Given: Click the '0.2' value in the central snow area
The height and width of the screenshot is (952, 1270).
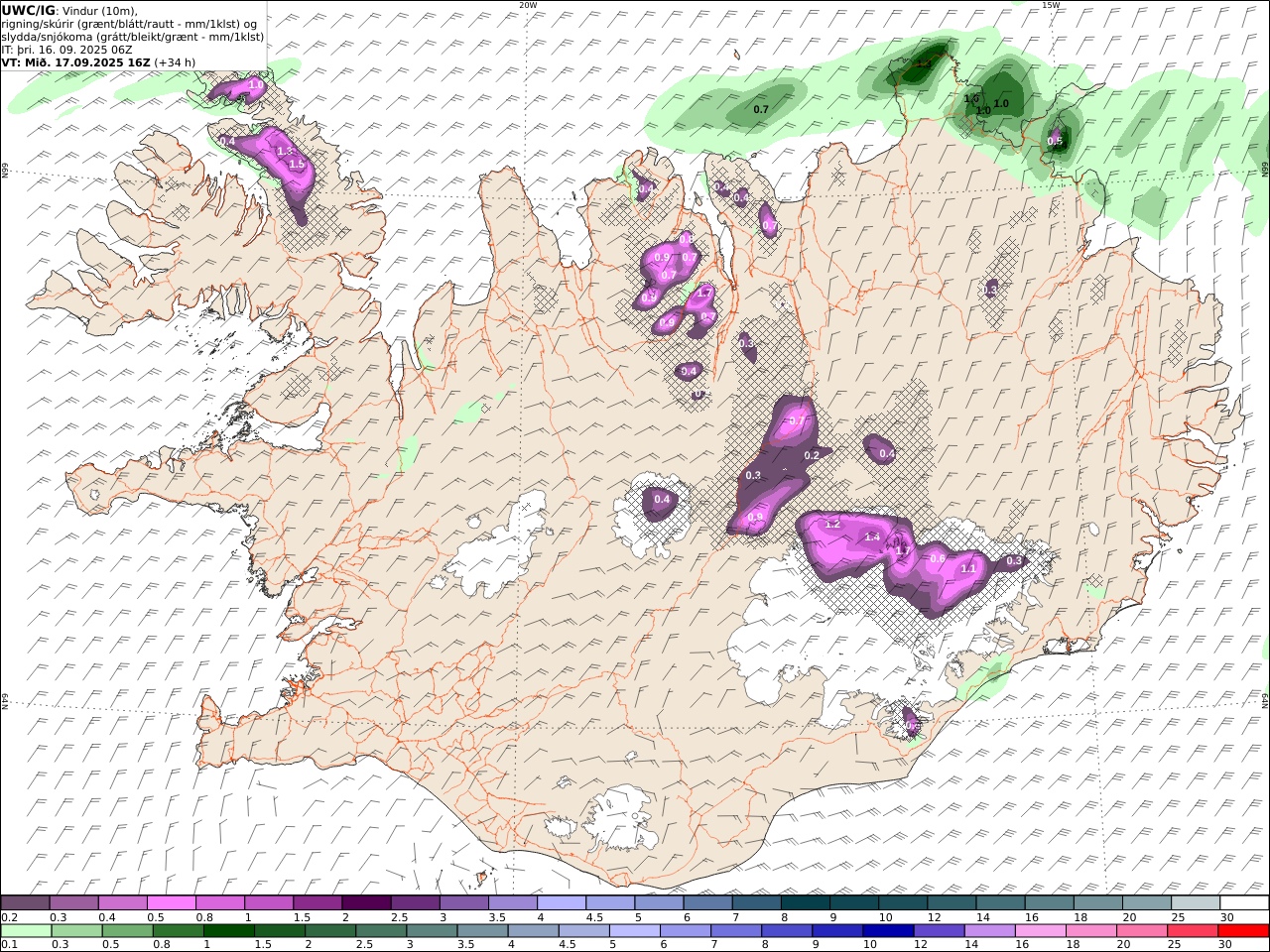Looking at the screenshot, I should click(812, 455).
